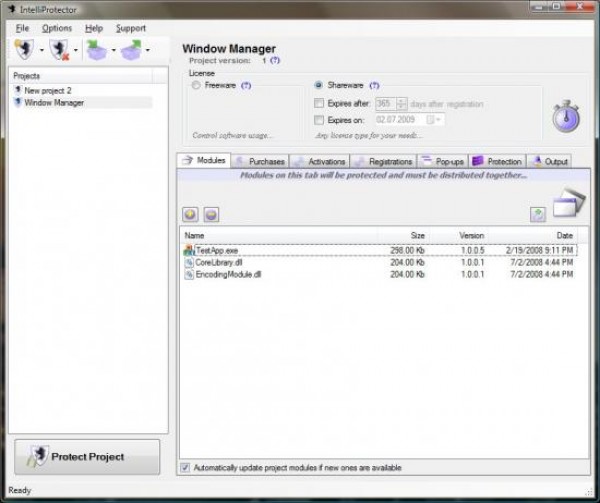
Task: Click the import project box icon
Action: (x=97, y=49)
